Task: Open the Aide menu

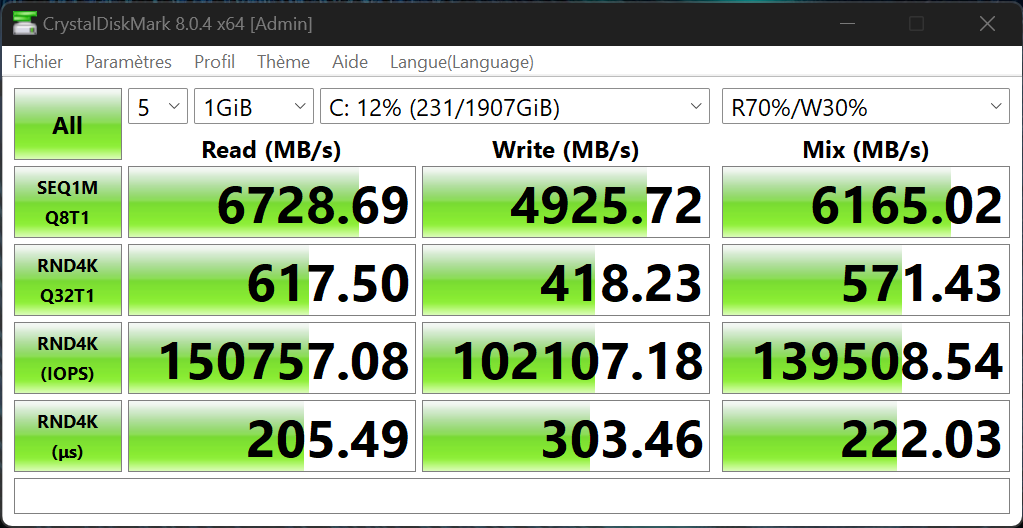Action: point(350,62)
